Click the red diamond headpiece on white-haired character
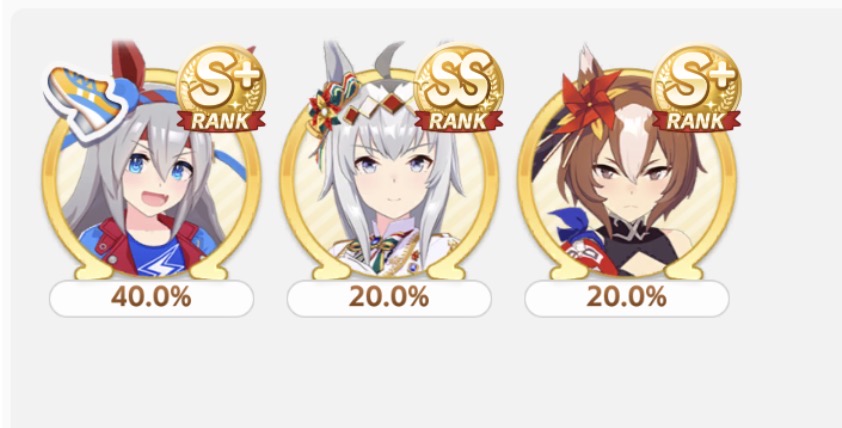Viewport: 842px width, 428px height. (x=381, y=106)
